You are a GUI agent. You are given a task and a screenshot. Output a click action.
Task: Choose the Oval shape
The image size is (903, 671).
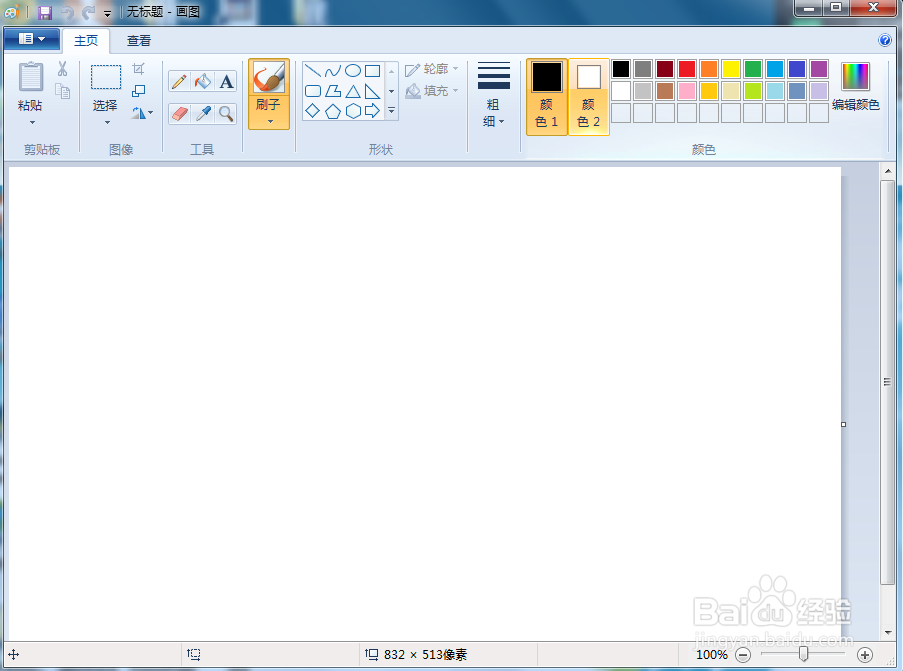353,71
